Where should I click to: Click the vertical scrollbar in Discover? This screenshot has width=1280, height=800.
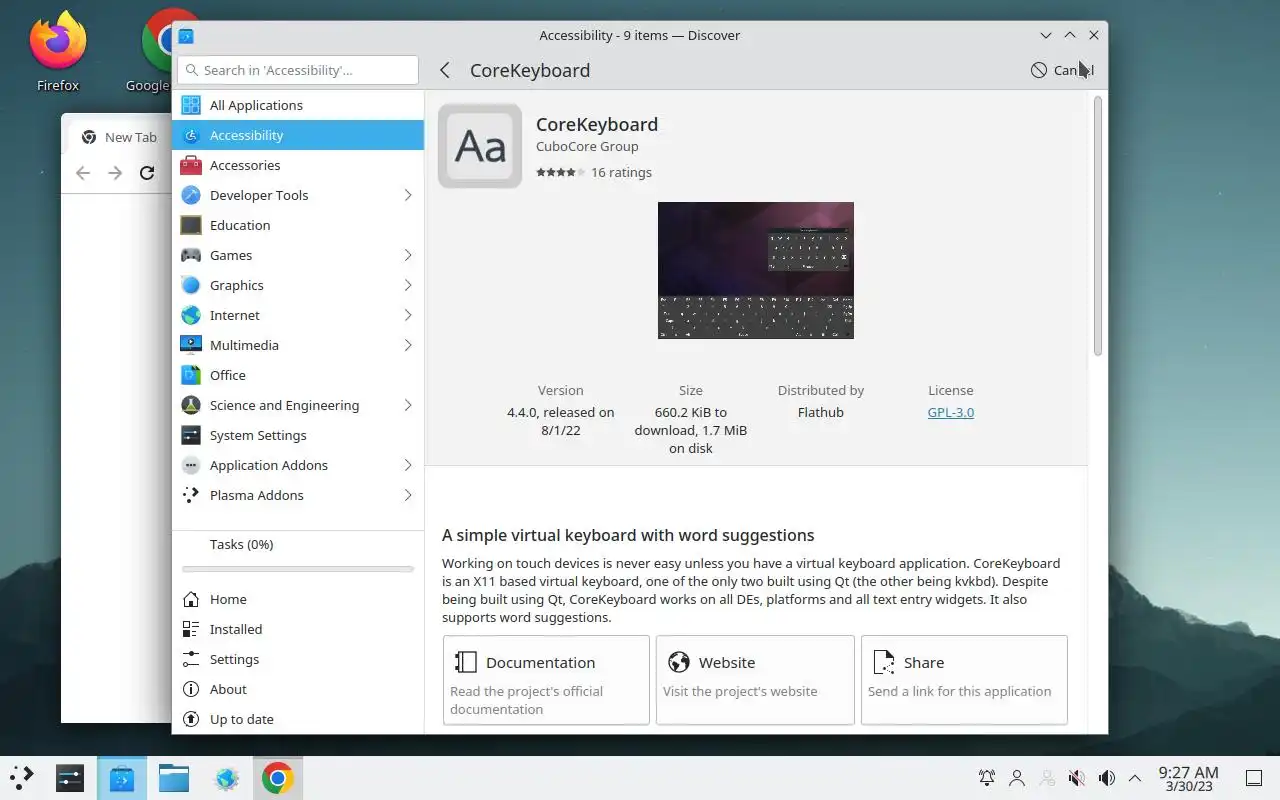point(1097,225)
